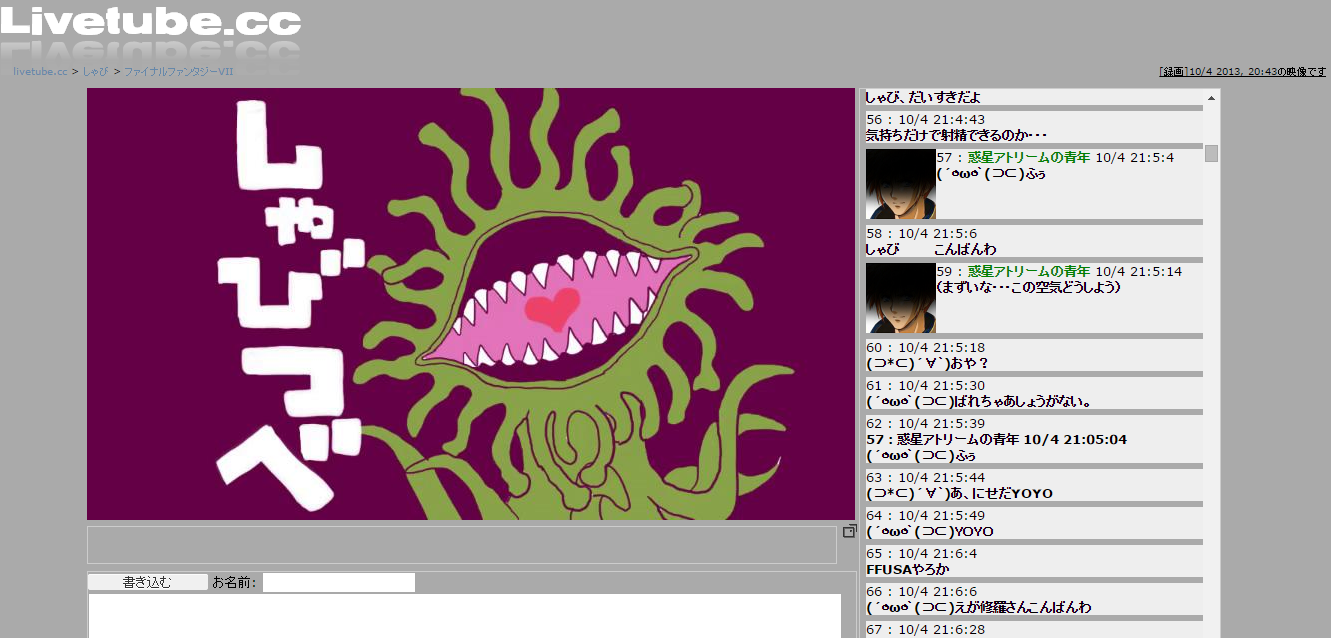This screenshot has width=1331, height=638.
Task: Open the 録画 recording link at top right
Action: (x=1172, y=72)
